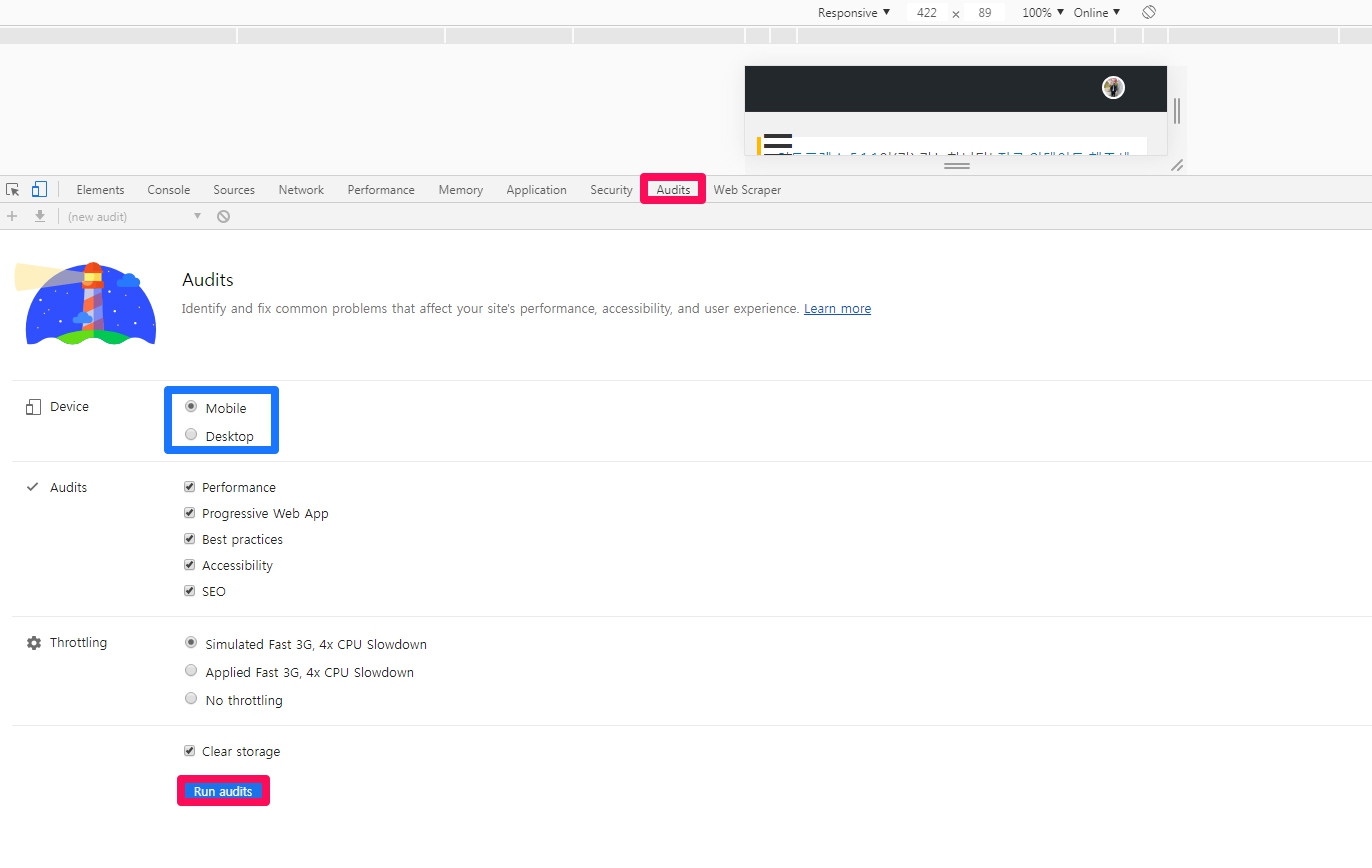Image resolution: width=1372 pixels, height=868 pixels.
Task: Open the Responsive device dropdown
Action: [x=853, y=13]
